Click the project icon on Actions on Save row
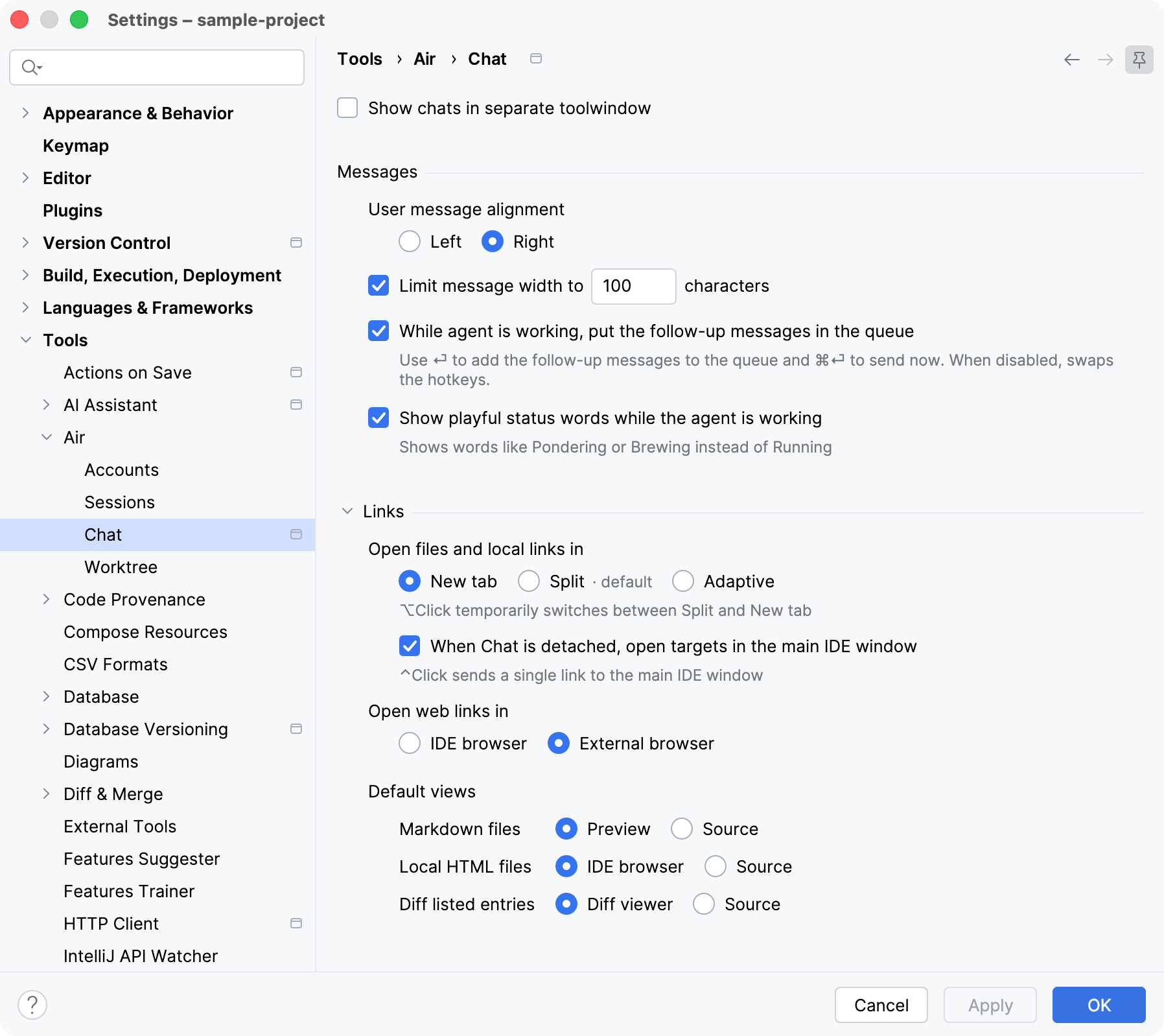This screenshot has height=1036, width=1164. point(296,372)
